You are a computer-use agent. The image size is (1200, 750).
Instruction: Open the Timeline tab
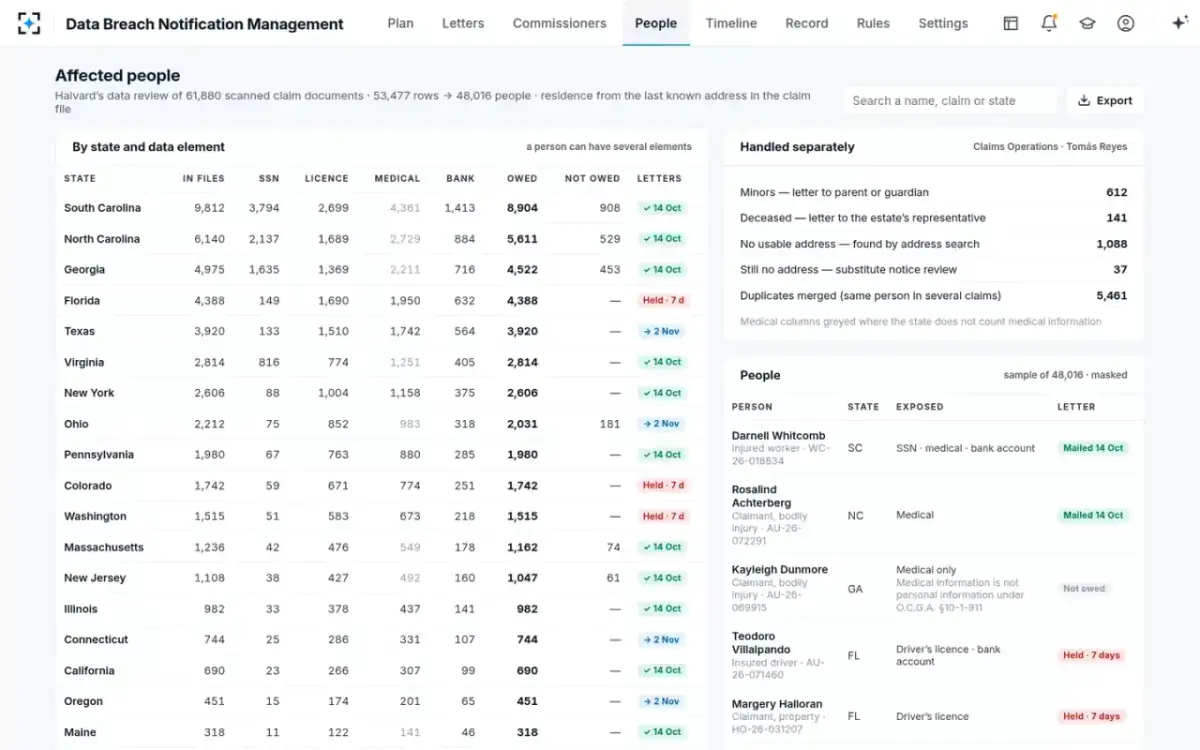click(731, 23)
